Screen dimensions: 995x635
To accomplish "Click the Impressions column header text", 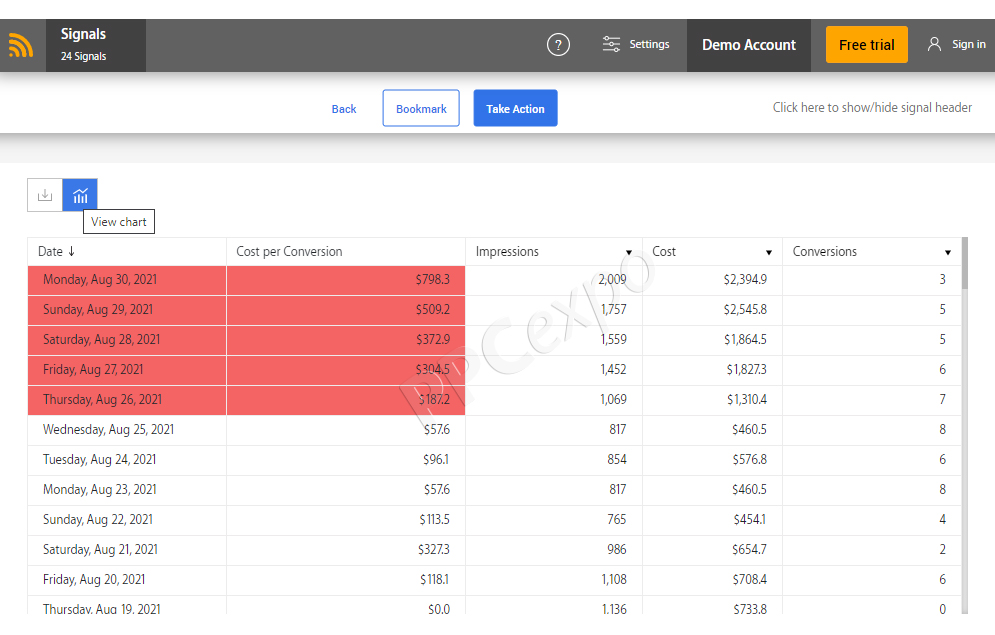I will (507, 252).
